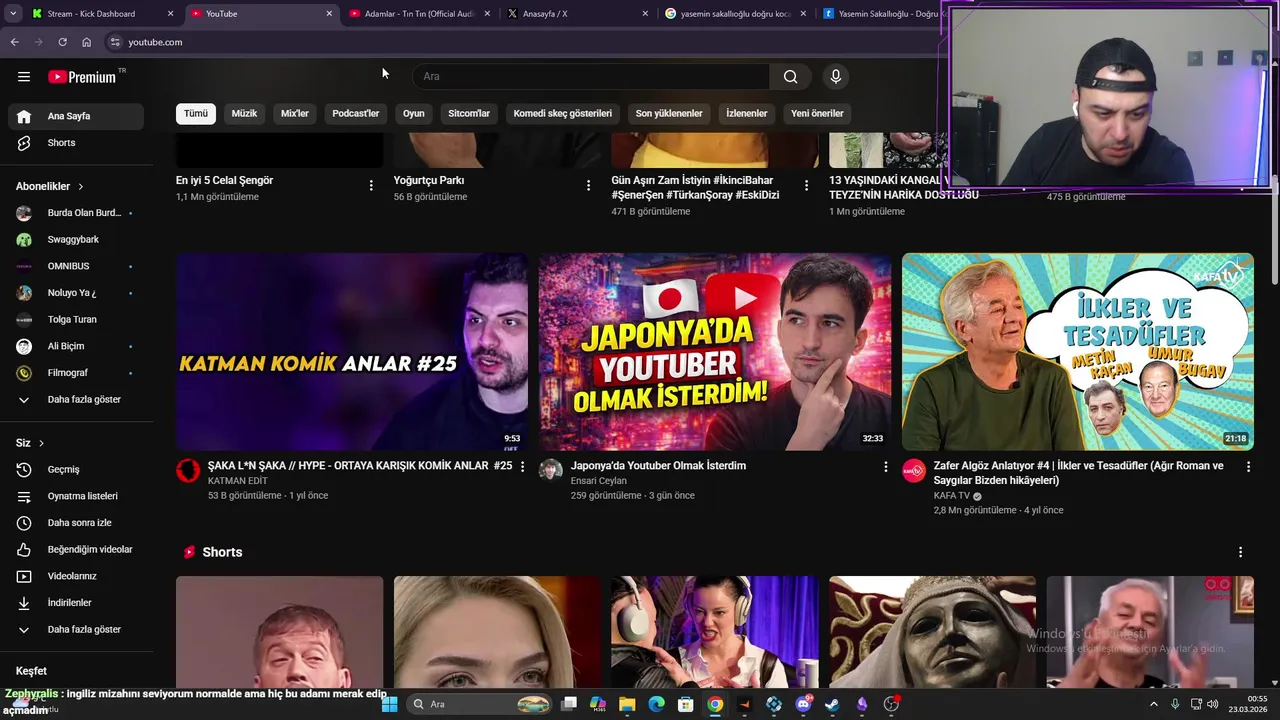Expand Daha fazla göster under İndirilenler
The height and width of the screenshot is (720, 1280).
point(76,630)
